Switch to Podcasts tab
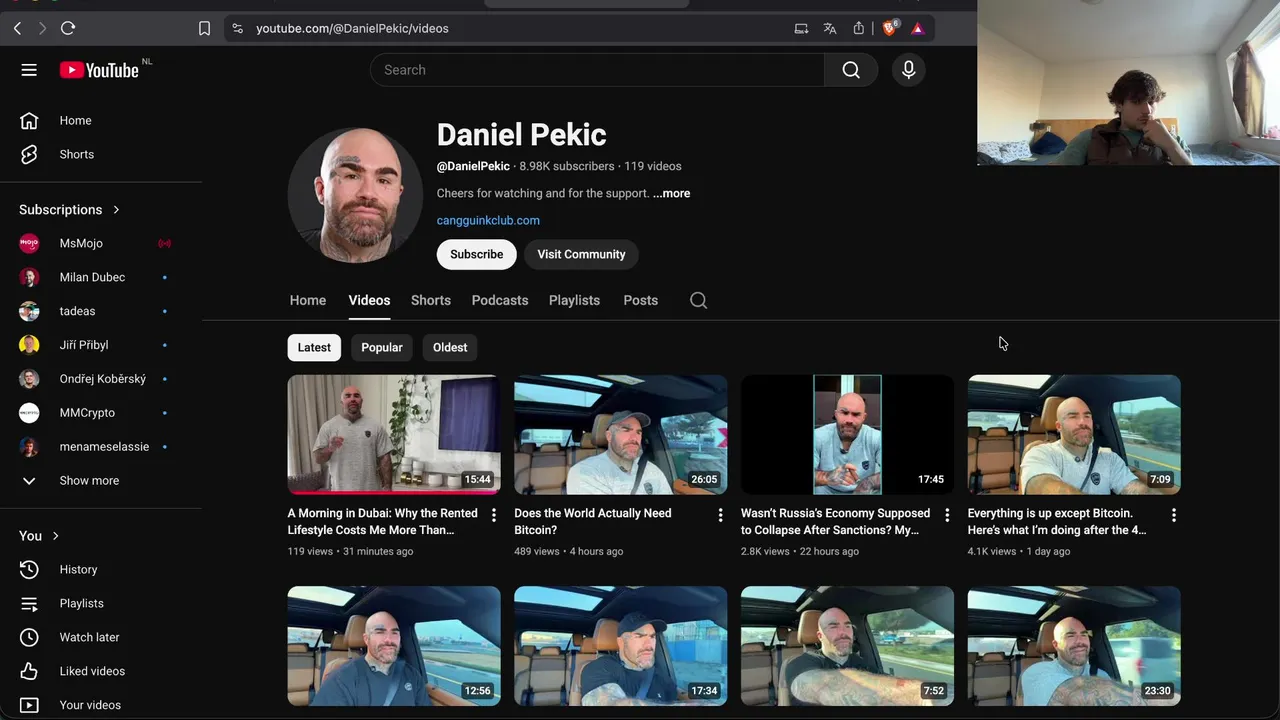 tap(500, 300)
